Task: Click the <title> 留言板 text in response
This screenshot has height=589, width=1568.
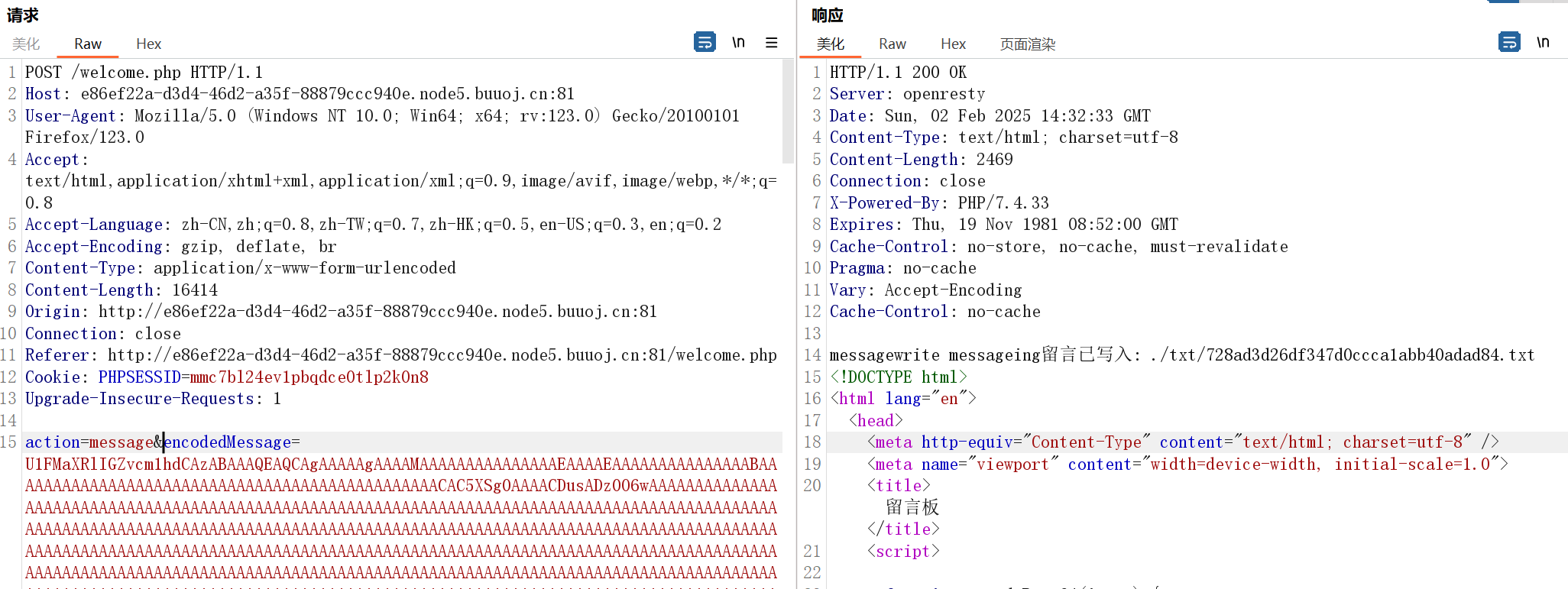Action: pyautogui.click(x=912, y=507)
